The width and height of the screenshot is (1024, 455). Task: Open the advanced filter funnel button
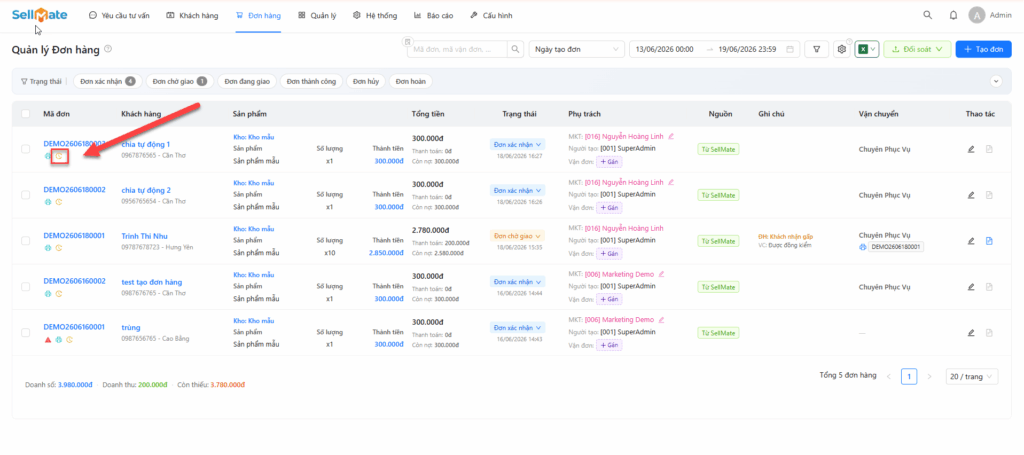click(816, 49)
